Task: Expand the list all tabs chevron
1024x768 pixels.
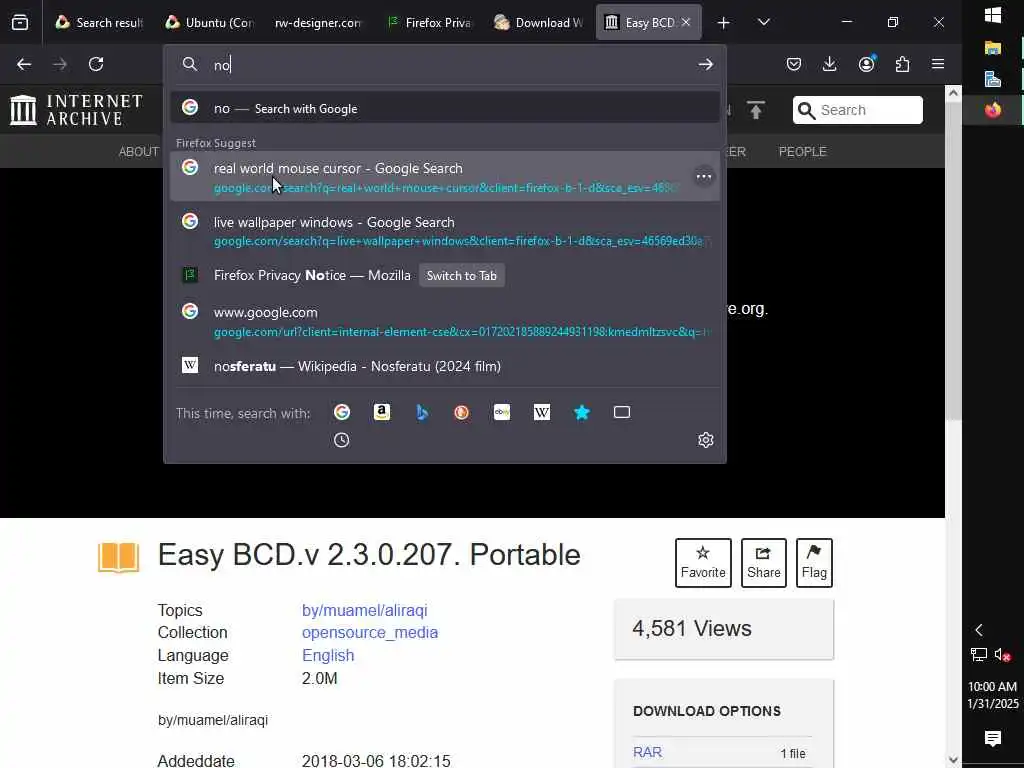Action: (x=763, y=23)
